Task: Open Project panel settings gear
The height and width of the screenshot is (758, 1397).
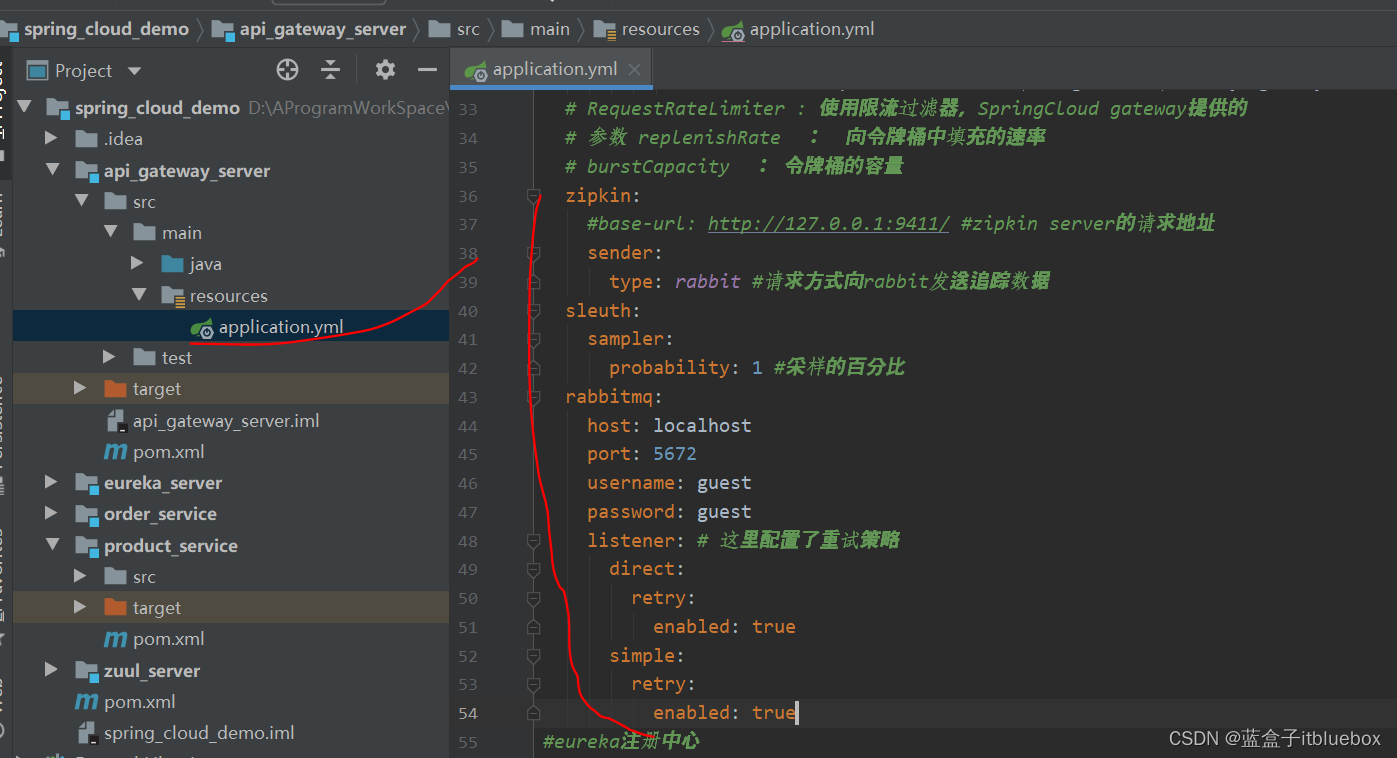Action: tap(385, 70)
